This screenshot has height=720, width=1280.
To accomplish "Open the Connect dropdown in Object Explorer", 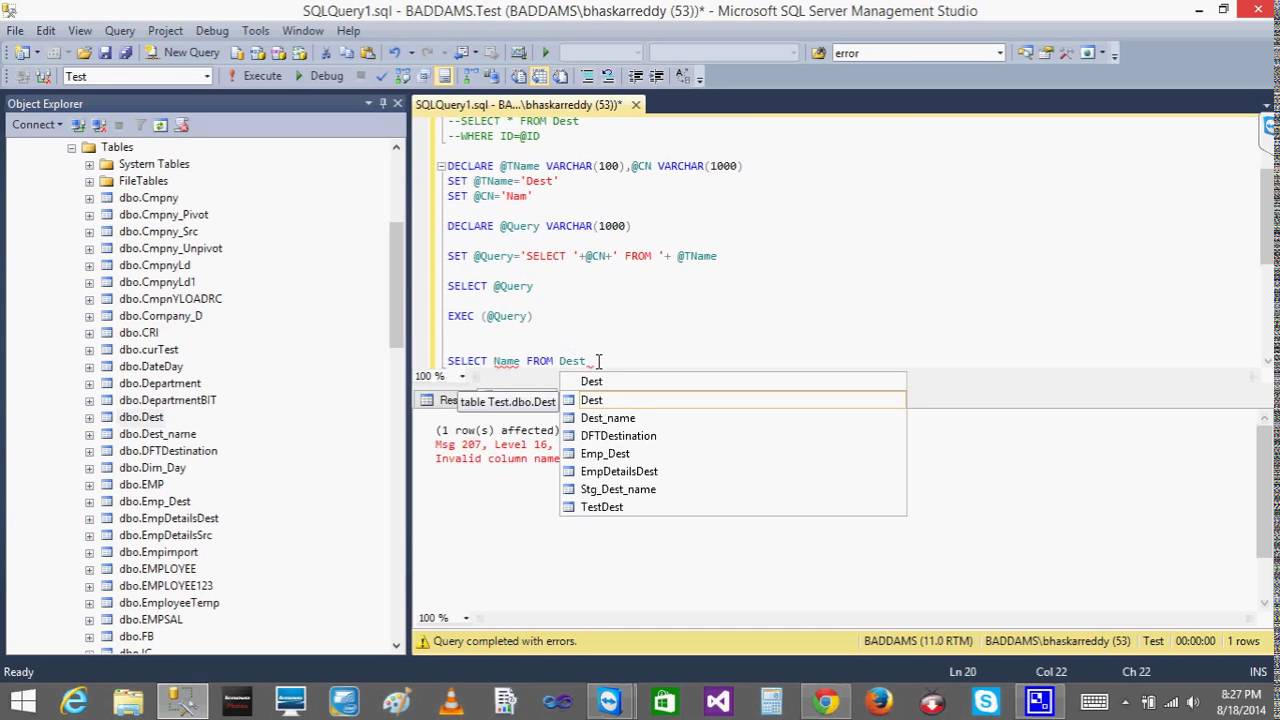I will [x=37, y=125].
